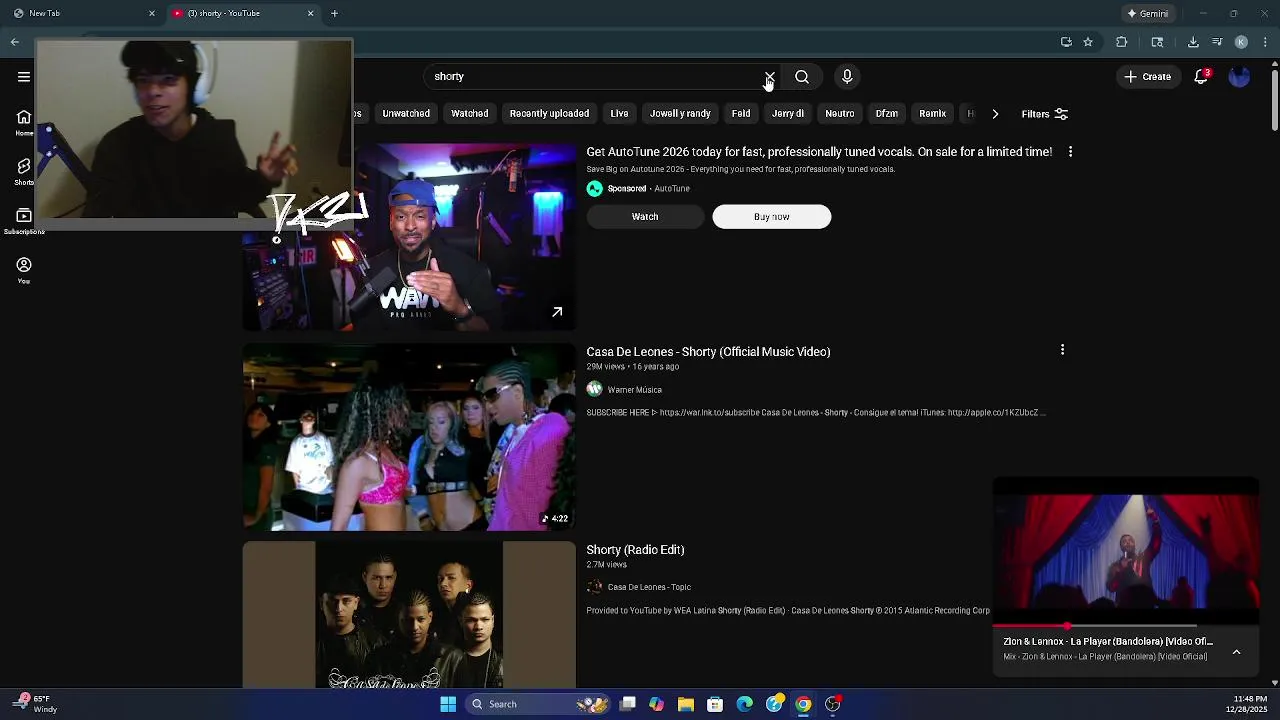Open the search Filters panel
The width and height of the screenshot is (1280, 720).
[1045, 114]
